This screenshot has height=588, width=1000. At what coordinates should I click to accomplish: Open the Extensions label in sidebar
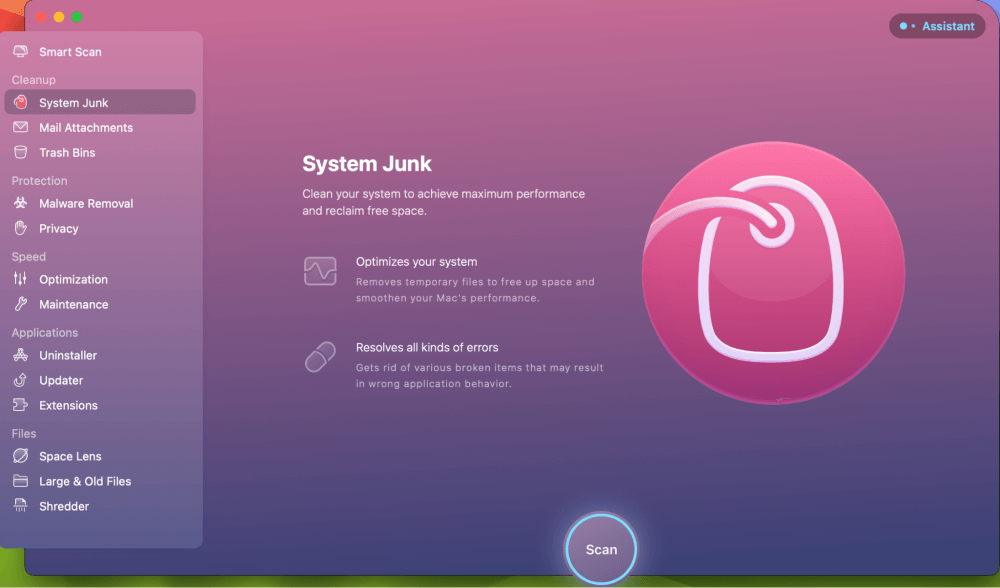[x=68, y=405]
